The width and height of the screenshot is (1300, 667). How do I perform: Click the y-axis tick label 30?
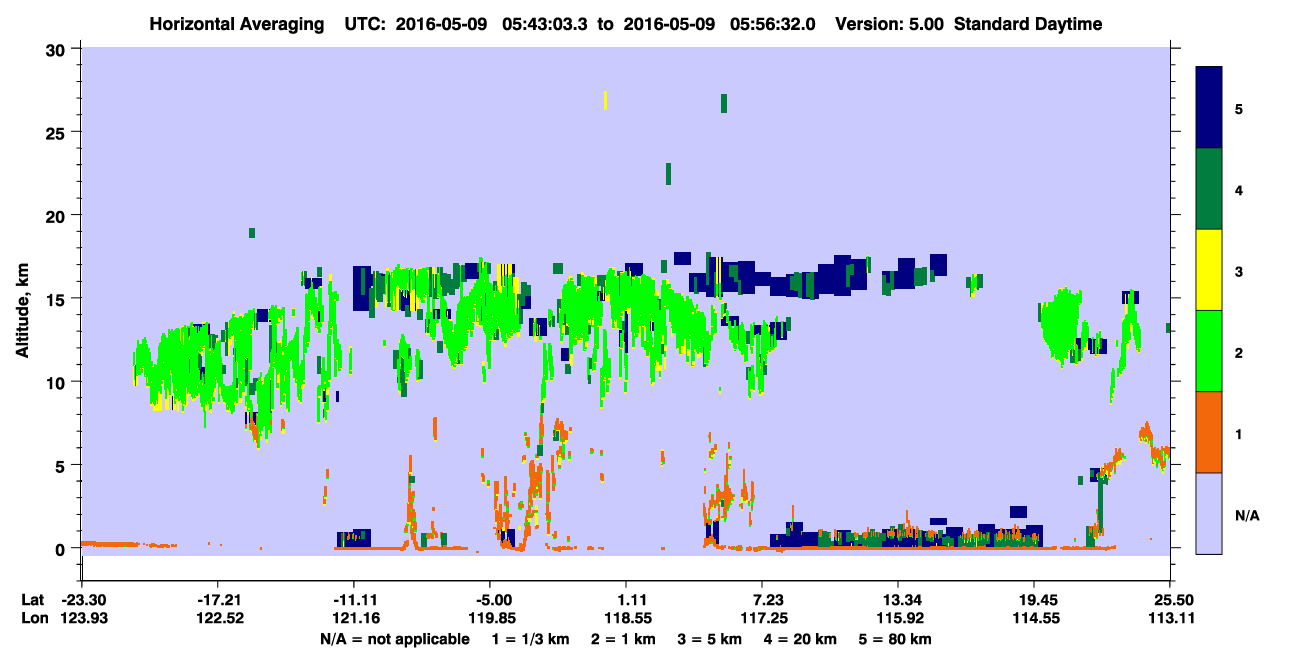[58, 49]
